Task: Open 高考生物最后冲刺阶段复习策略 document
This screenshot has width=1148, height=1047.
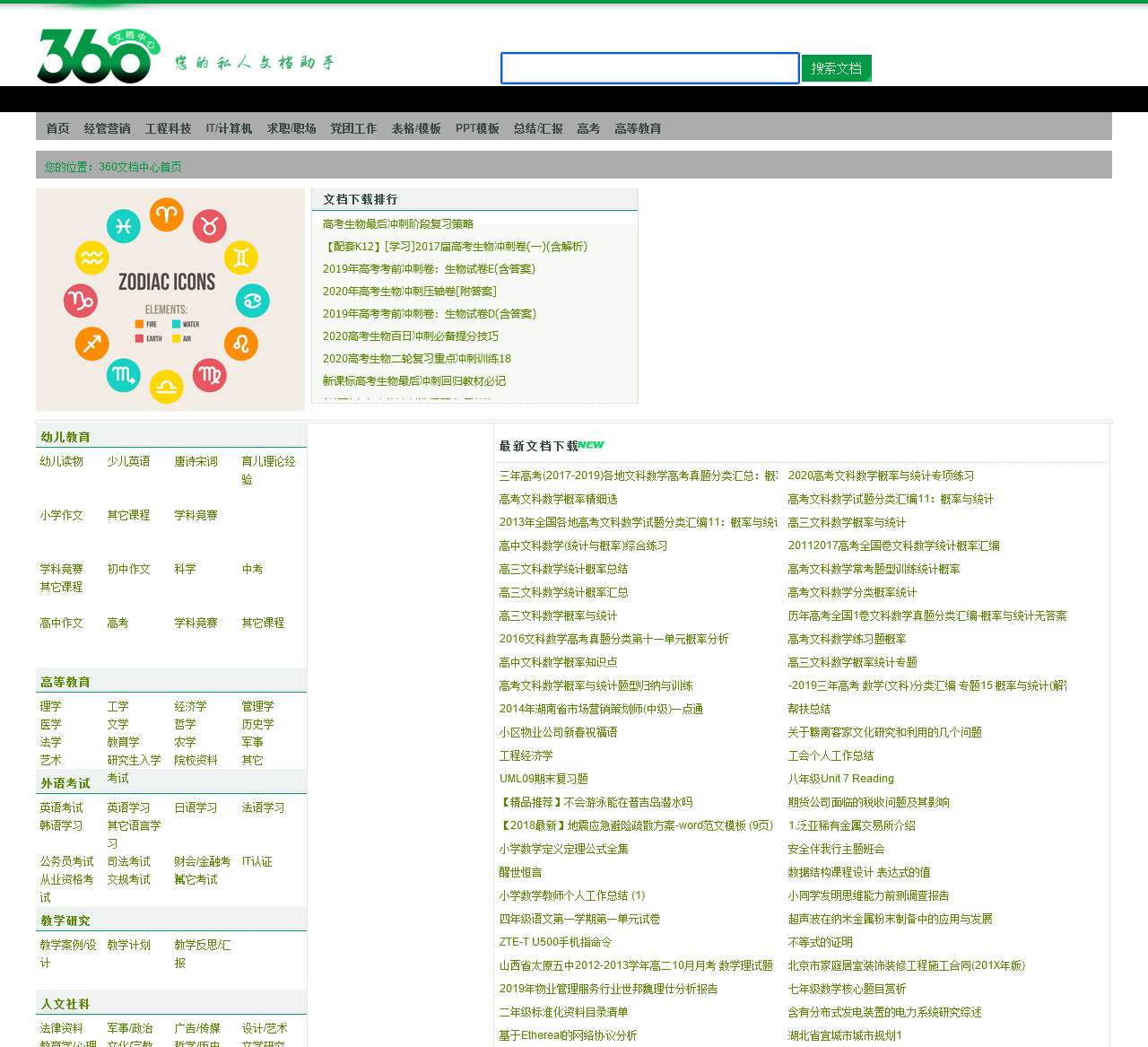Action: [x=397, y=224]
